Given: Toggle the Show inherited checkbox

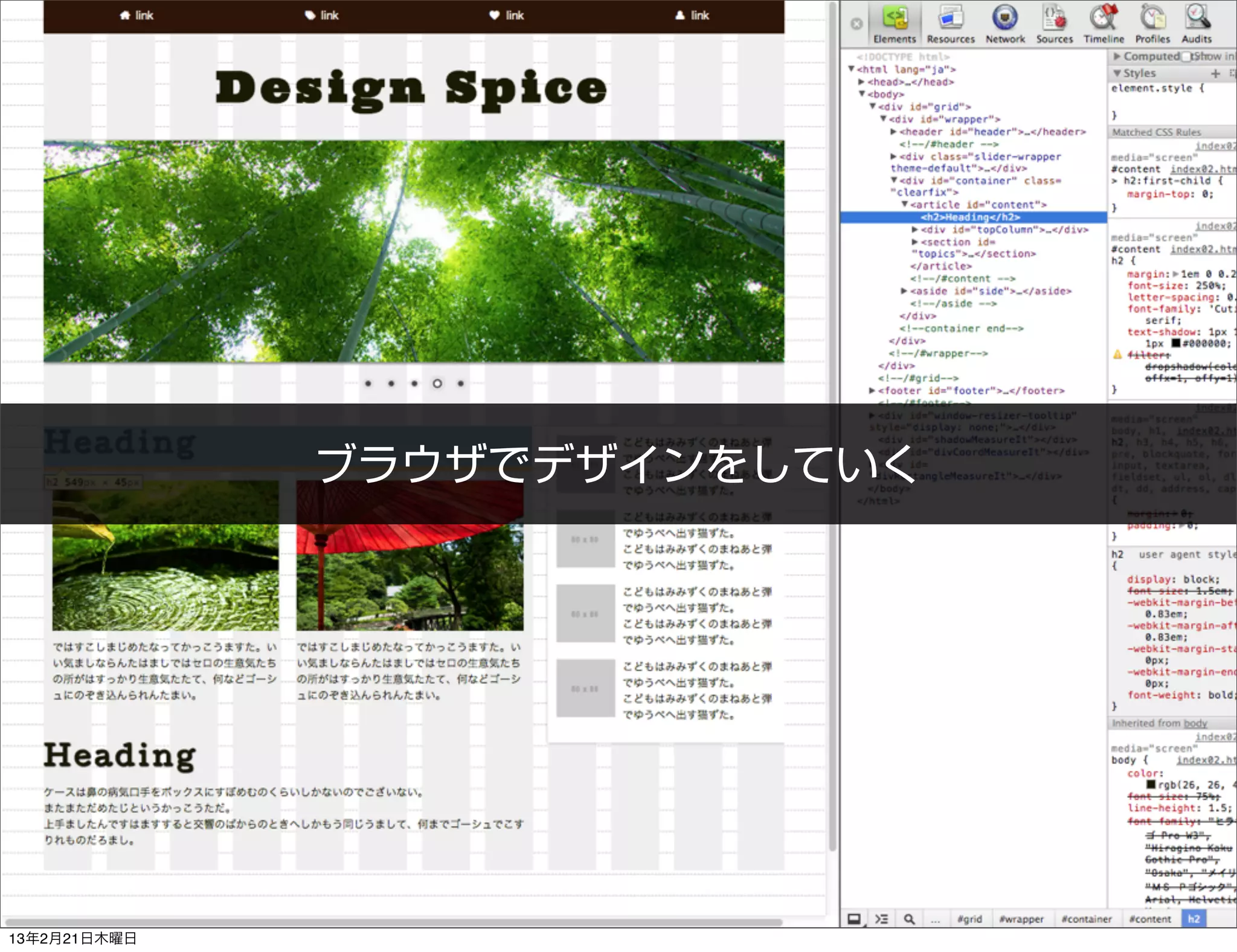Looking at the screenshot, I should (x=1187, y=56).
